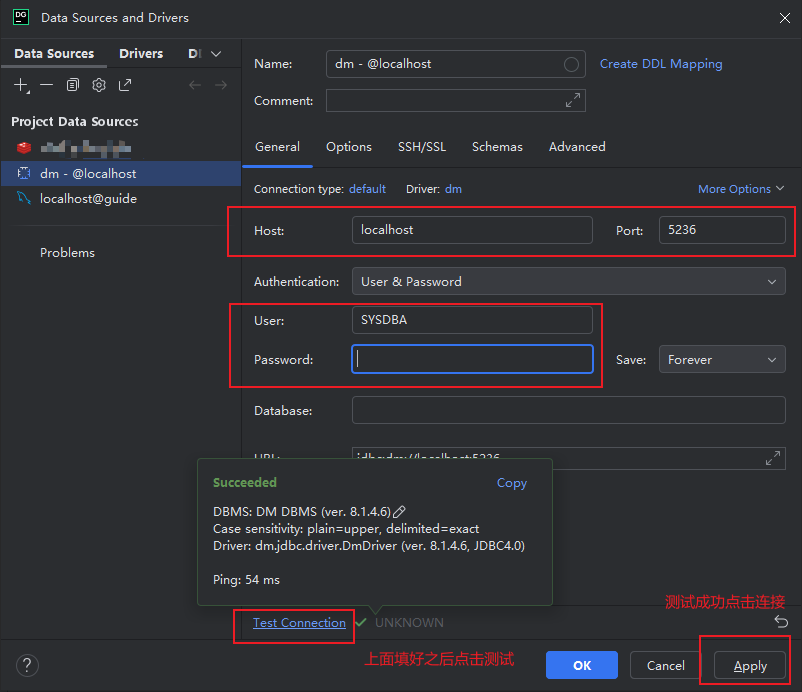Click the Apply button

tap(750, 665)
